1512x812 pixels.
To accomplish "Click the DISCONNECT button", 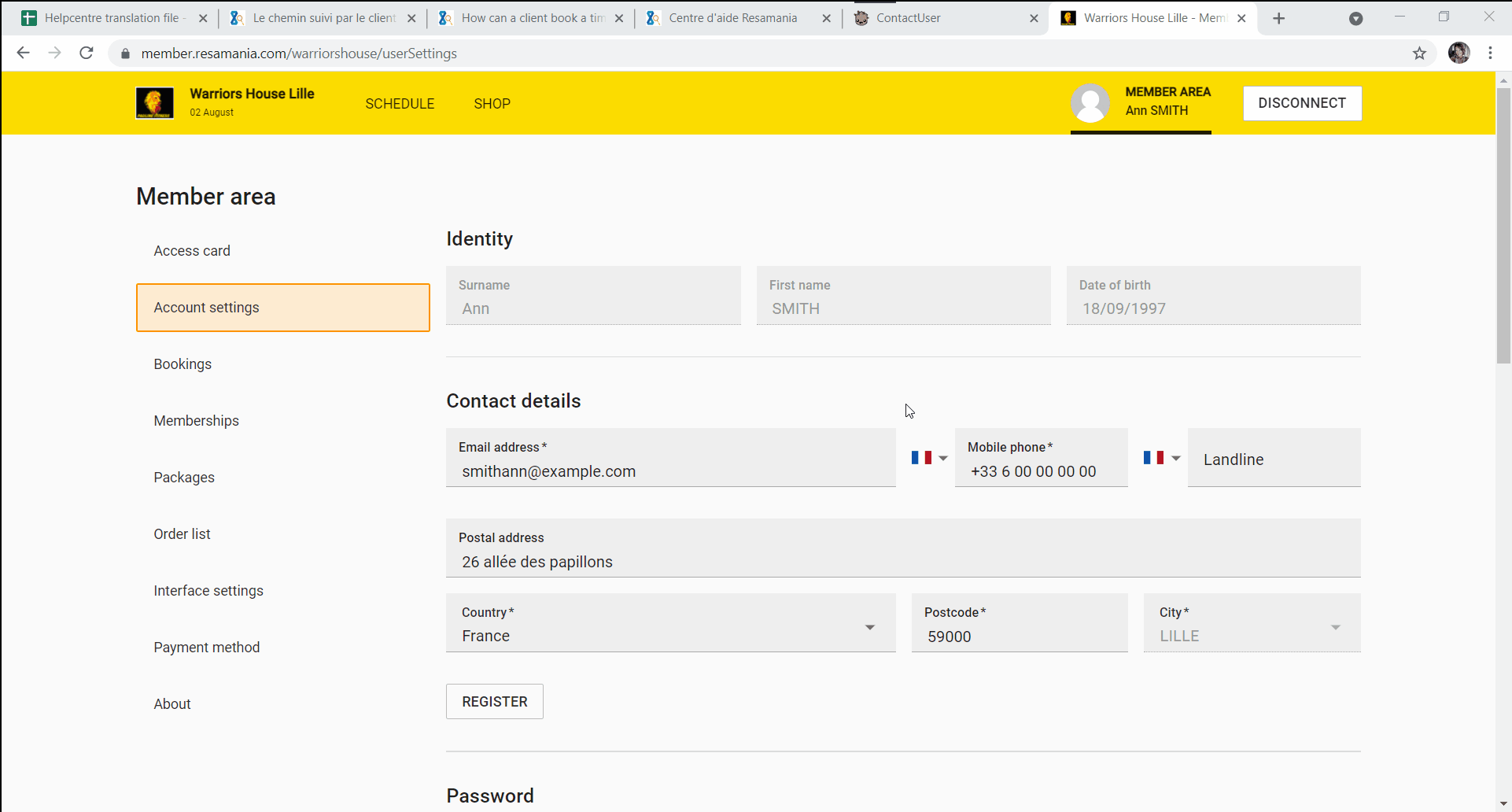I will click(1302, 103).
